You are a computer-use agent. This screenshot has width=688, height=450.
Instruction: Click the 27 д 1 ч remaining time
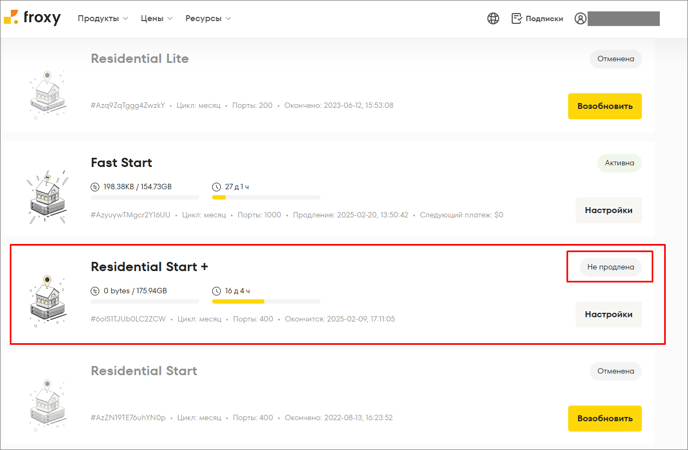(x=237, y=187)
